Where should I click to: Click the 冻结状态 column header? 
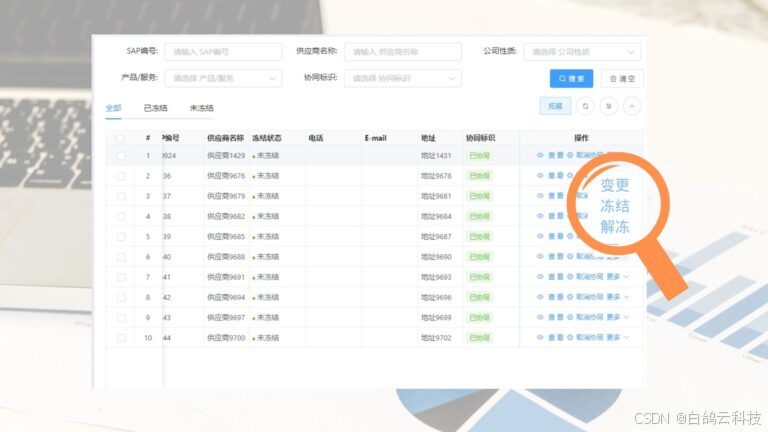click(266, 138)
